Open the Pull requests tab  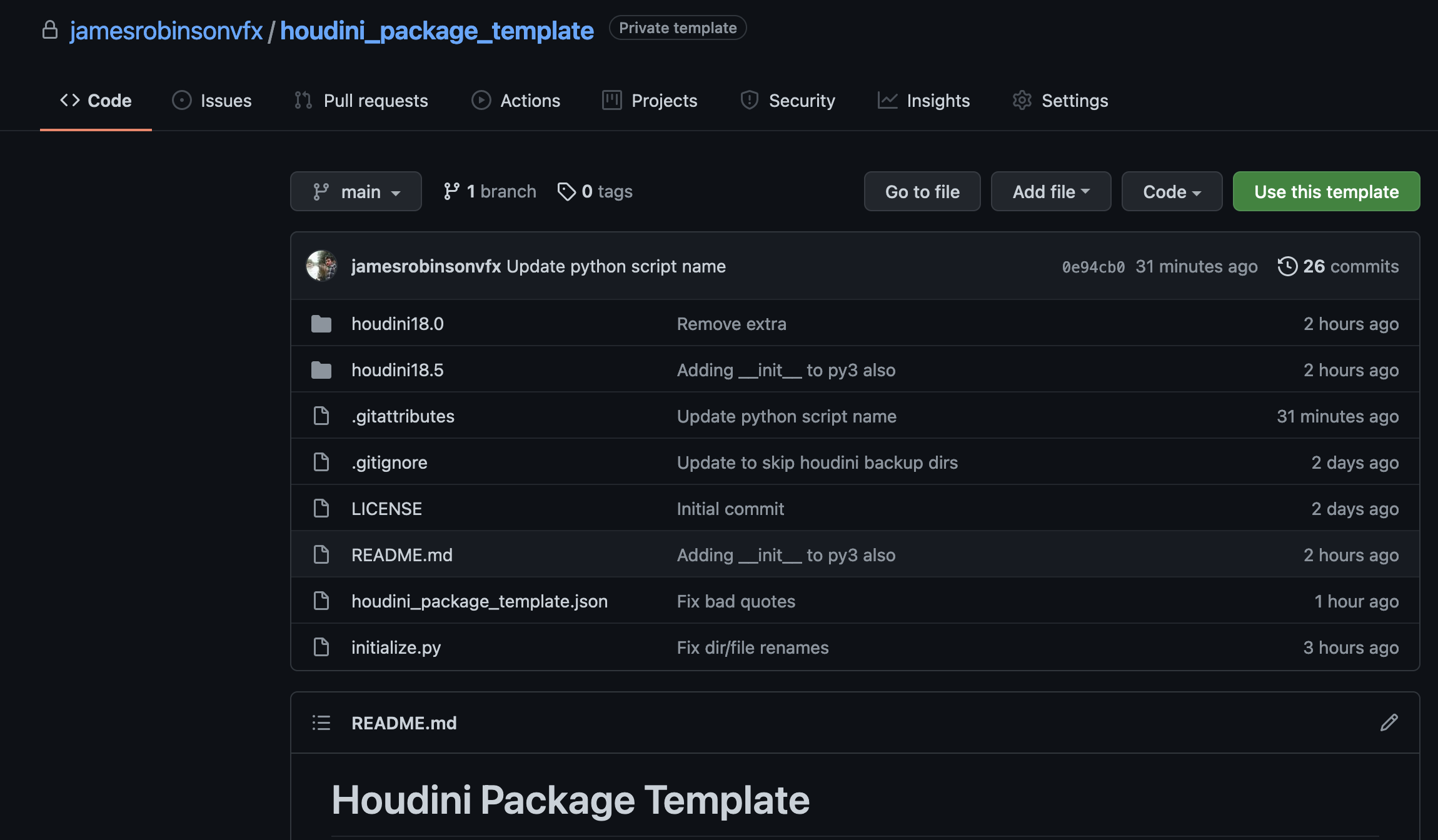tap(361, 100)
